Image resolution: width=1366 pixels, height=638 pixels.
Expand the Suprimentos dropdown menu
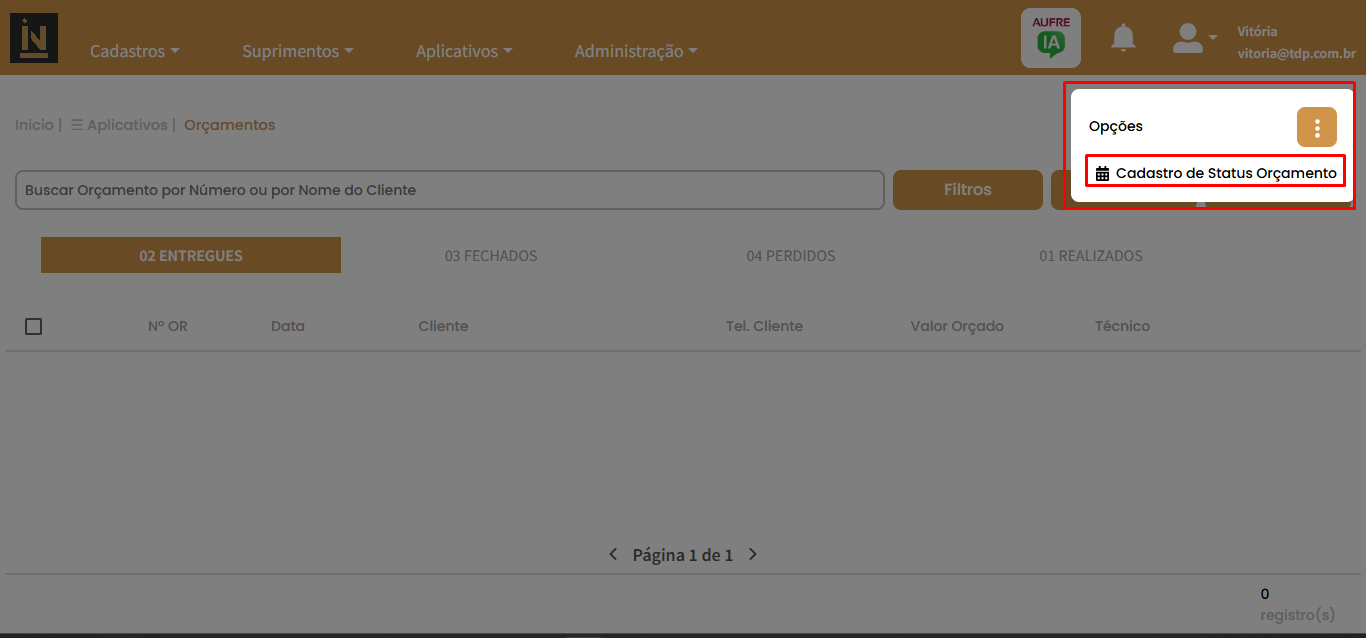point(297,51)
